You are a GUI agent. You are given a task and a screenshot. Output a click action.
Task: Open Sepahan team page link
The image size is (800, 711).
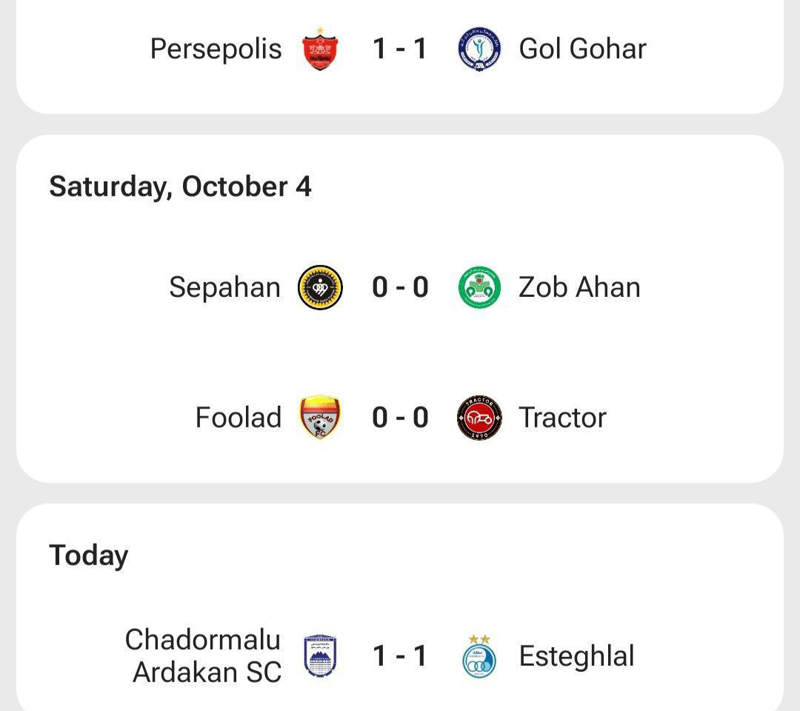pos(225,288)
